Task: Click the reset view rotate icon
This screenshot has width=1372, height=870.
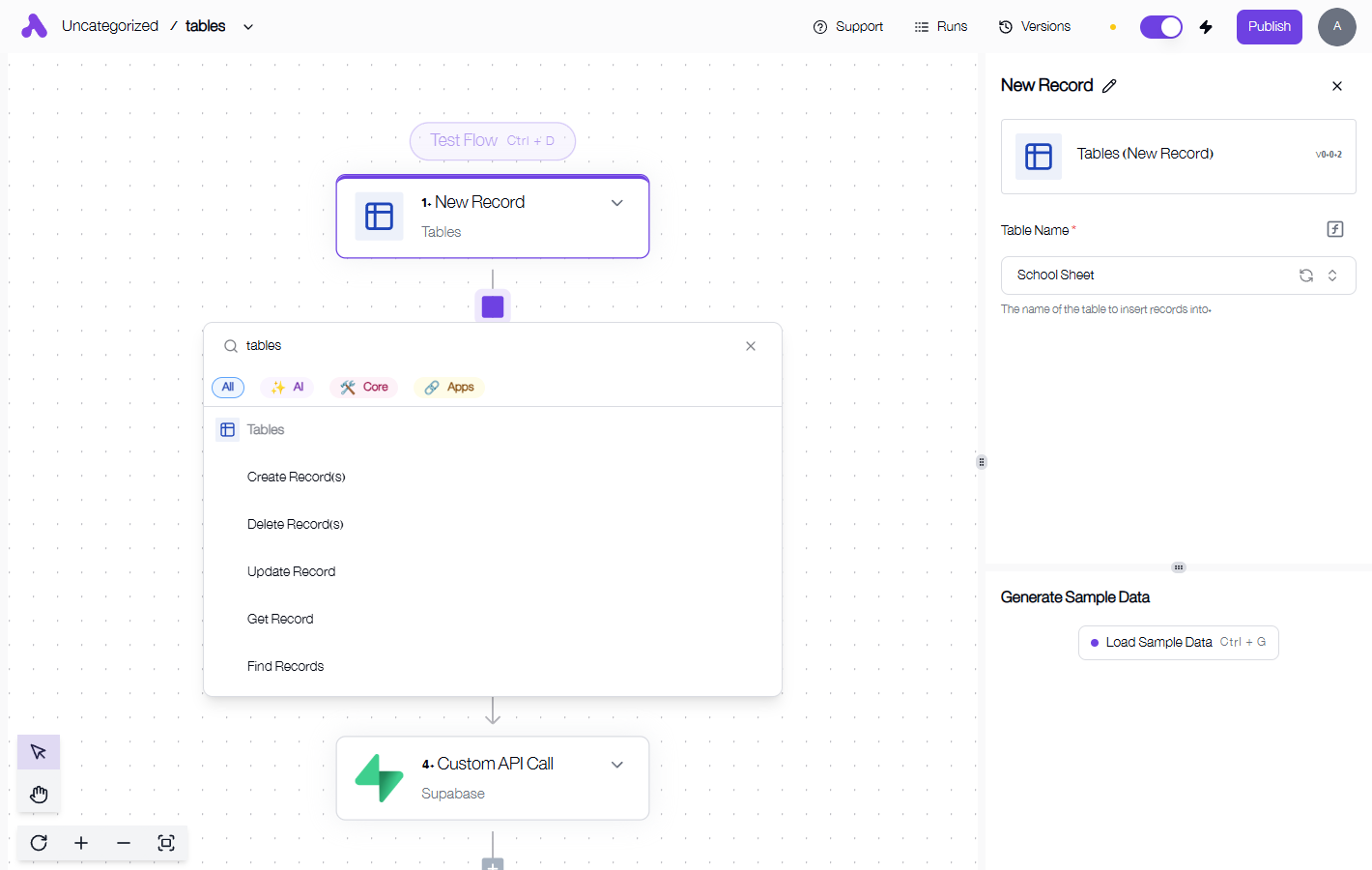Action: (39, 843)
